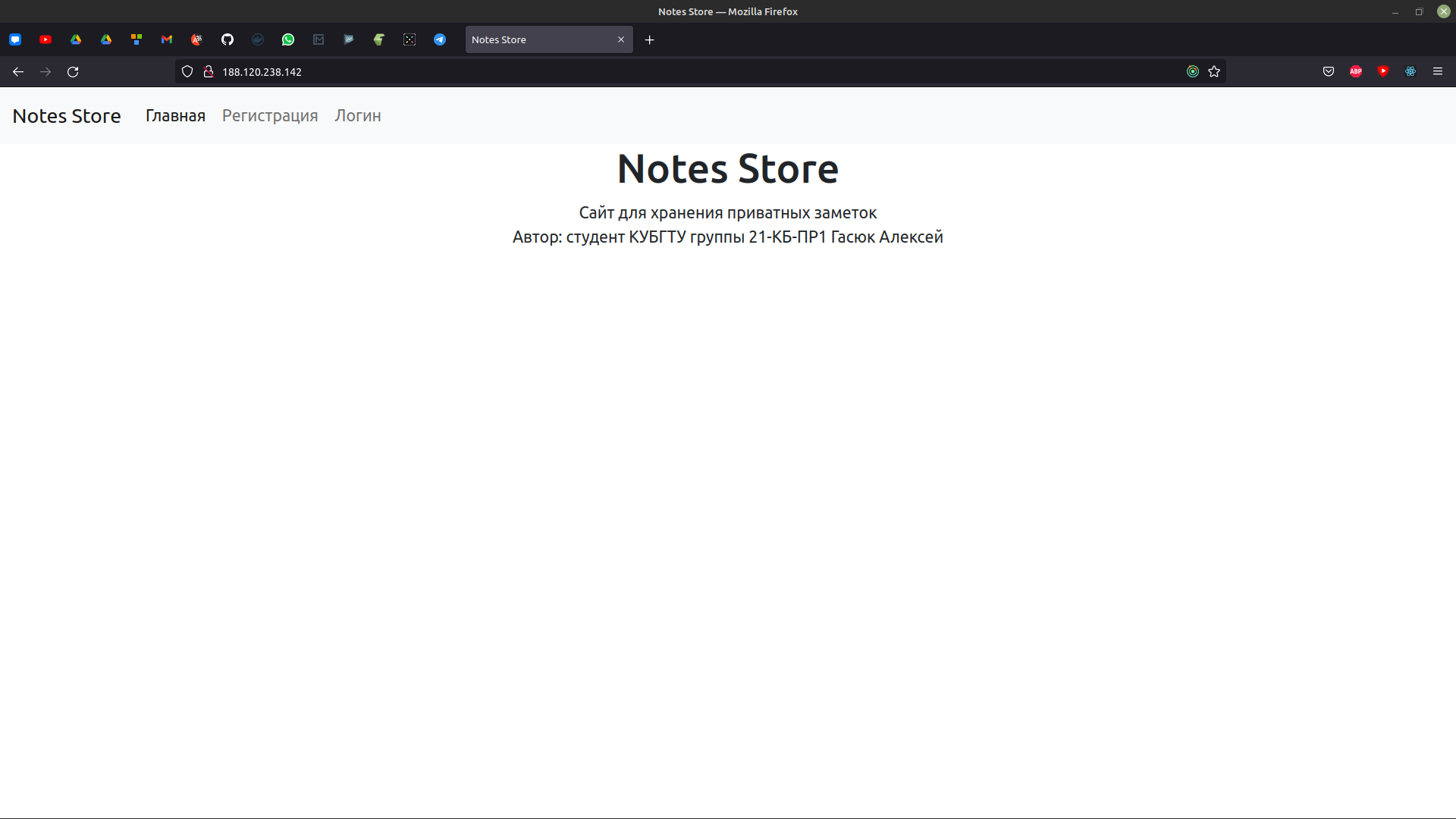Switch to the pinned GitHub tab
Image resolution: width=1456 pixels, height=819 pixels.
(x=227, y=39)
